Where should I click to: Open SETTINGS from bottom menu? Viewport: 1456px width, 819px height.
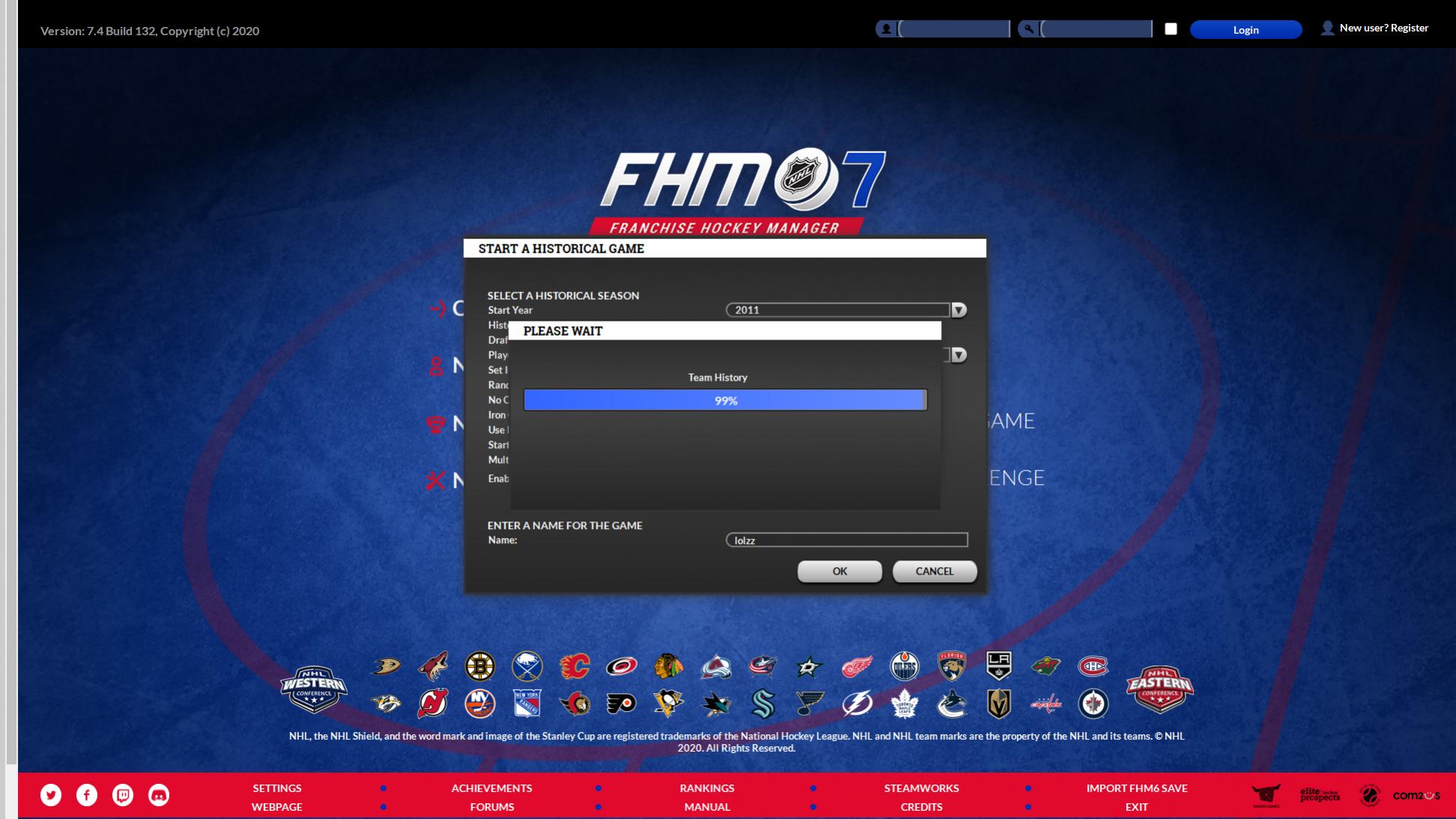coord(277,788)
